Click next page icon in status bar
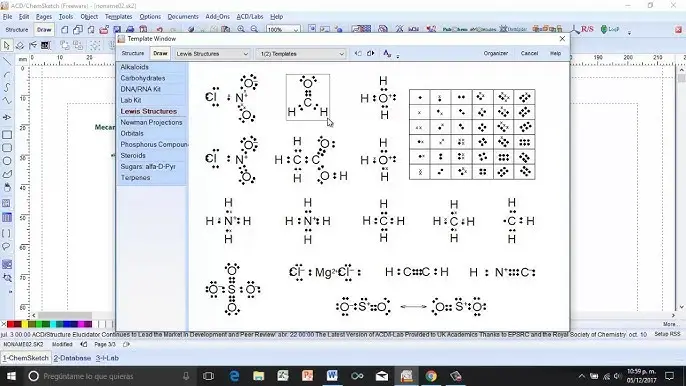Viewport: 686px width, 386px height. (126, 344)
